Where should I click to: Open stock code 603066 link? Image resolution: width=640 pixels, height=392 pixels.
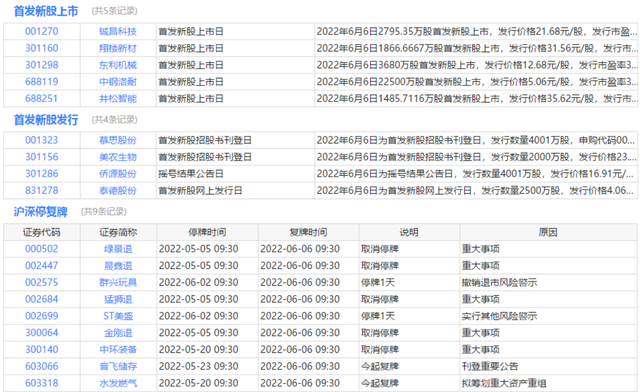(42, 366)
